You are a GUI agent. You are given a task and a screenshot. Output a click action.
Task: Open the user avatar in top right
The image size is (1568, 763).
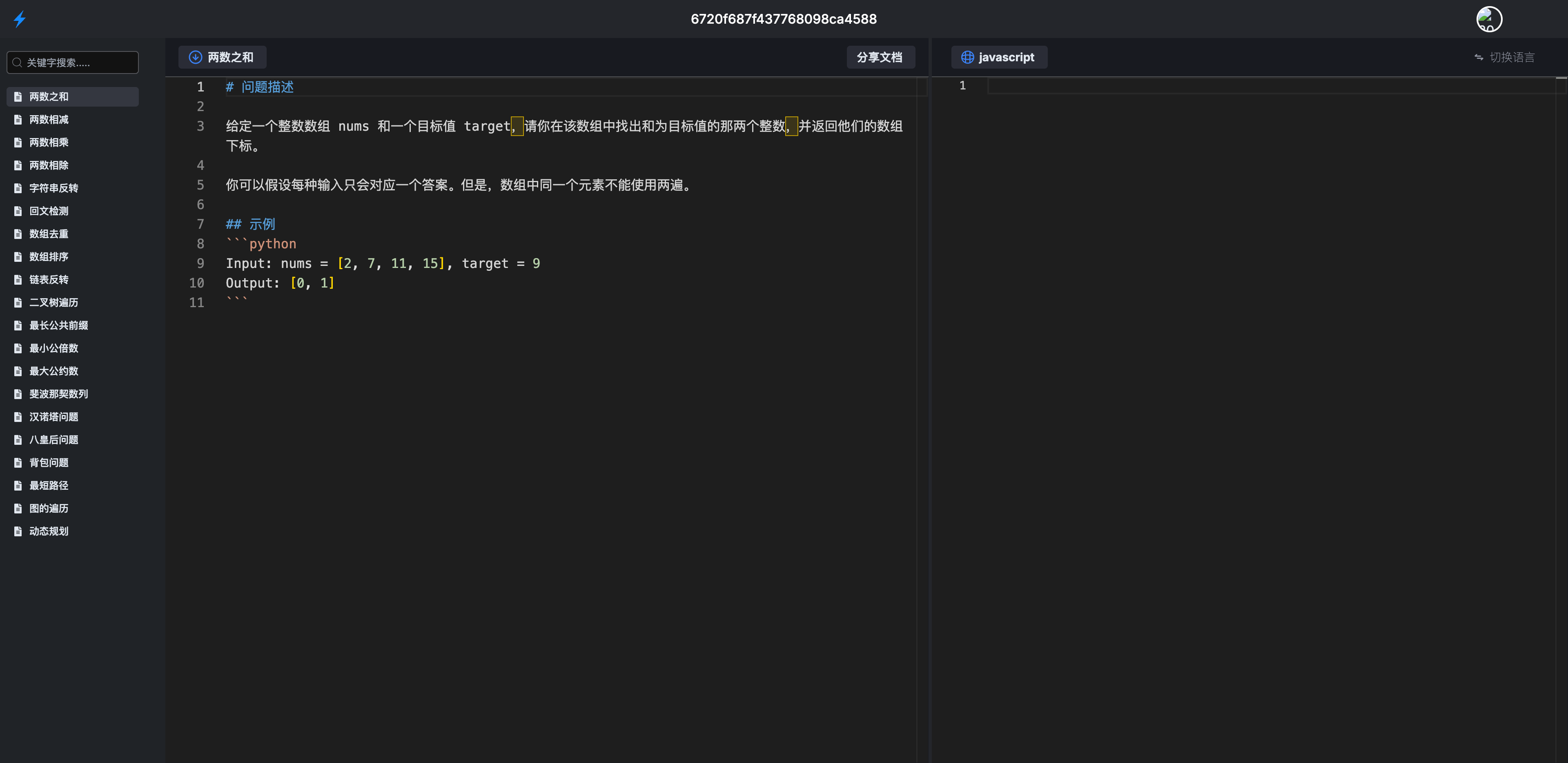(x=1489, y=19)
